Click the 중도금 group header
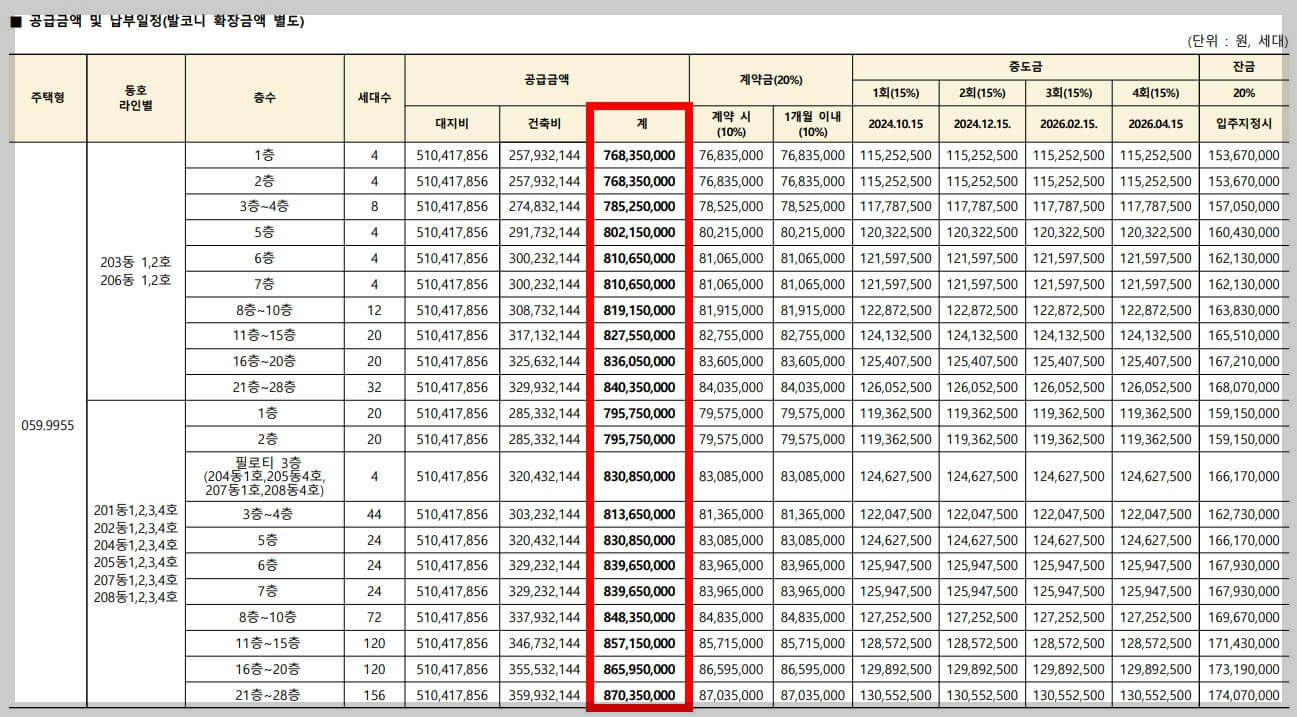Image resolution: width=1297 pixels, height=717 pixels. (x=1026, y=67)
